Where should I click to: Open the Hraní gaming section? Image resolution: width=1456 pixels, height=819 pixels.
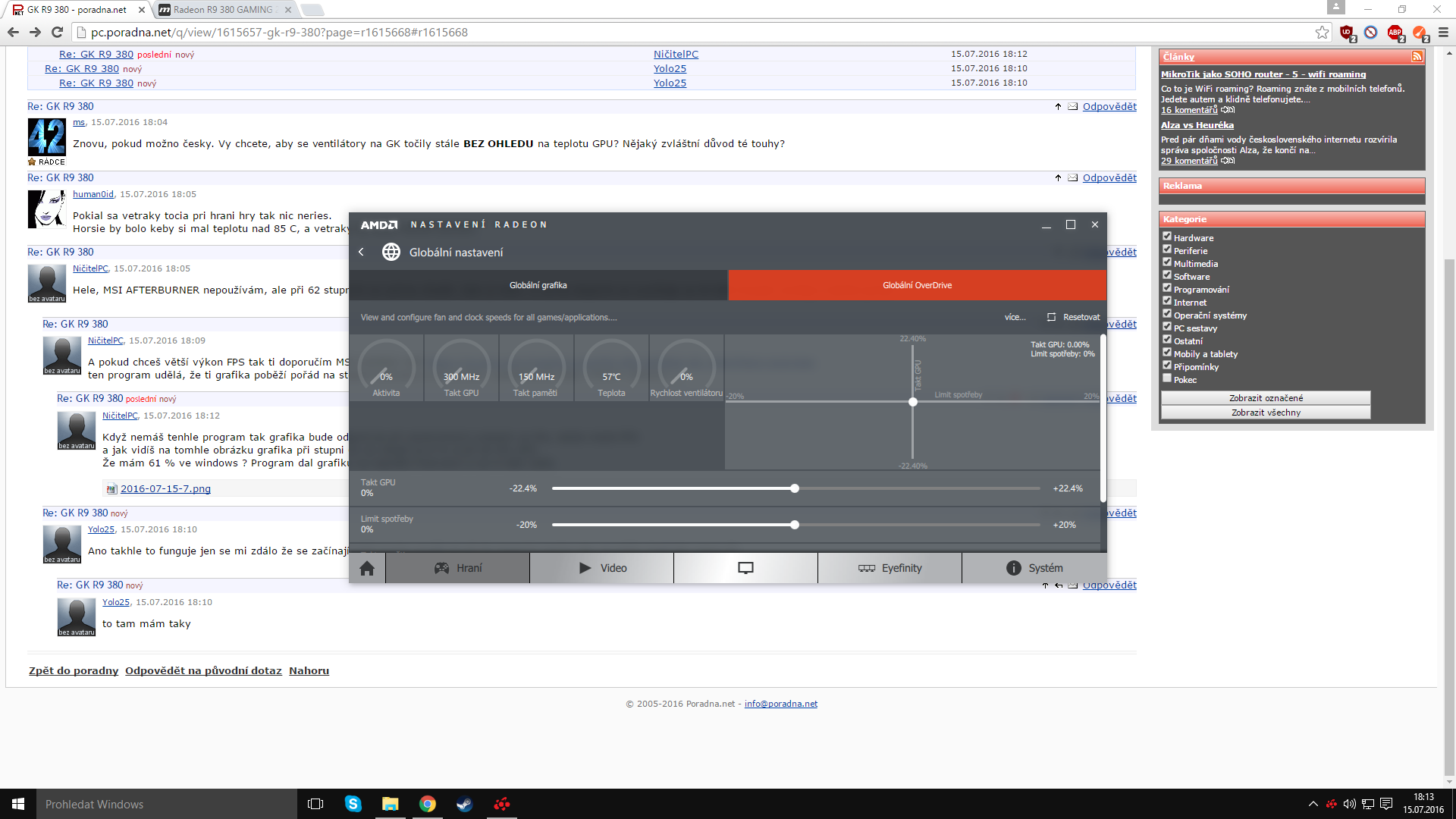point(457,569)
